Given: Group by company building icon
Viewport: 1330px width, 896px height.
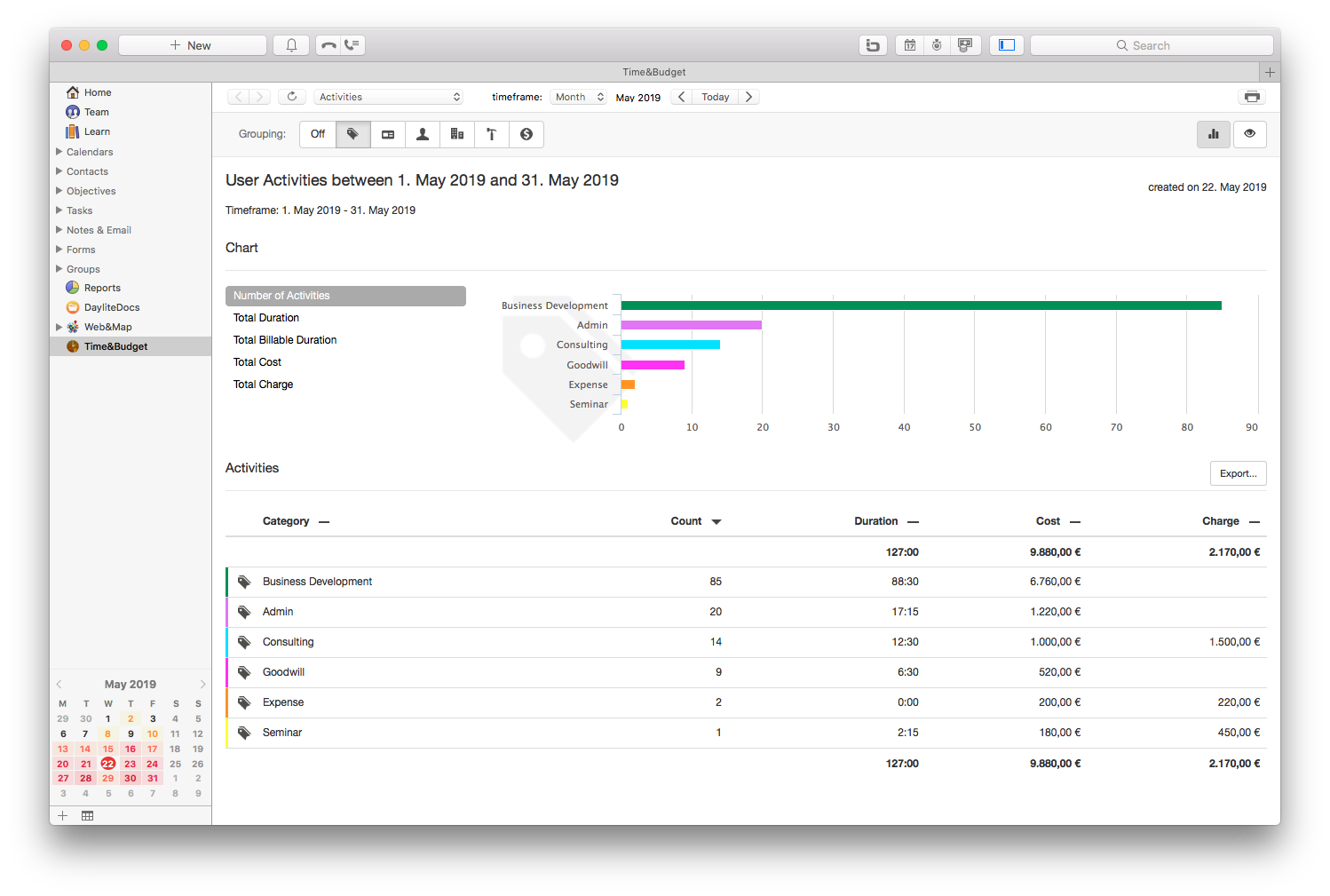Looking at the screenshot, I should [457, 134].
